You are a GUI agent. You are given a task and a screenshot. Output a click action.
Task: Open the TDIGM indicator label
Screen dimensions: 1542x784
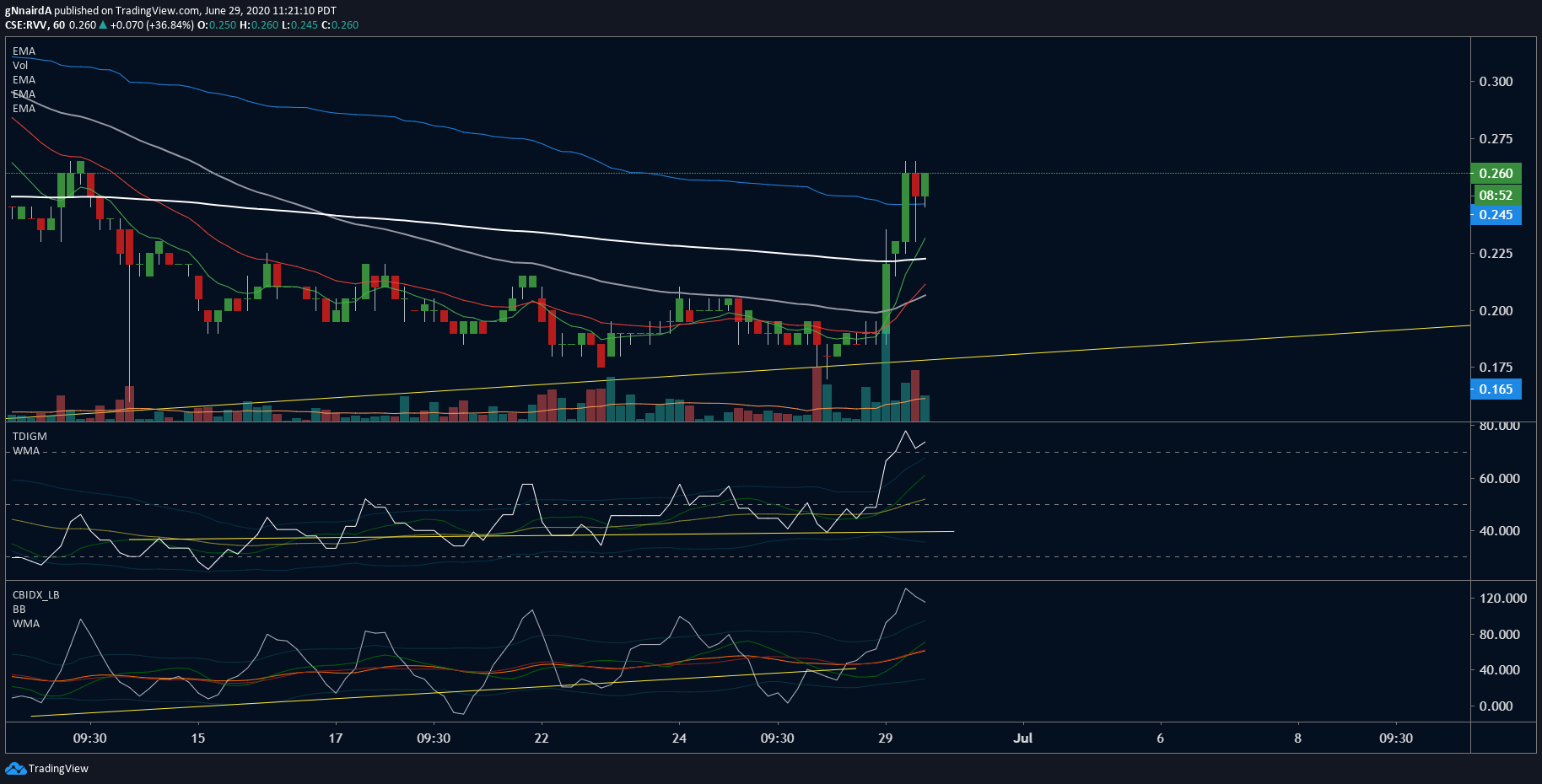30,437
